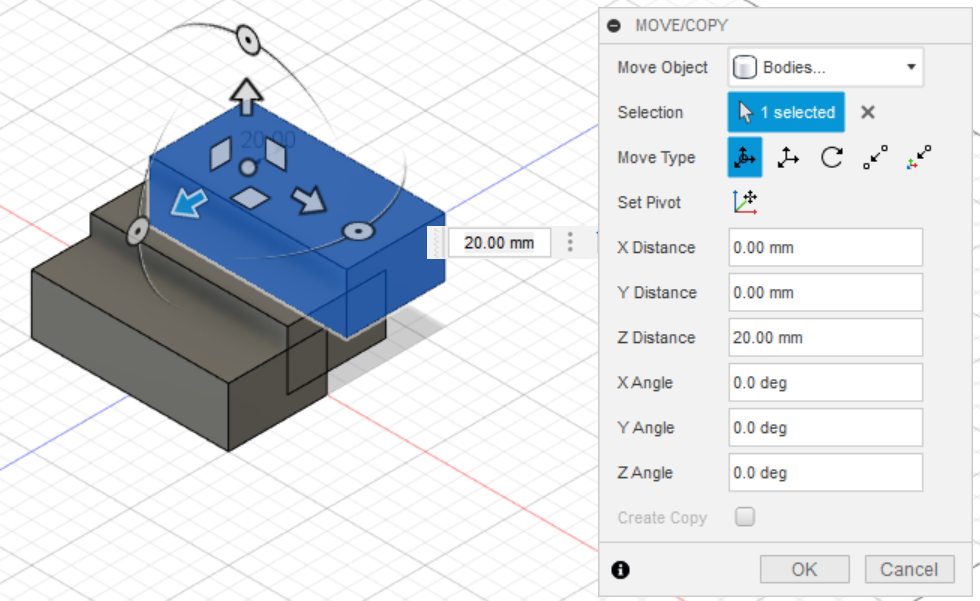Click the blue left-pointing arrow manipulator
980x601 pixels.
click(x=188, y=203)
